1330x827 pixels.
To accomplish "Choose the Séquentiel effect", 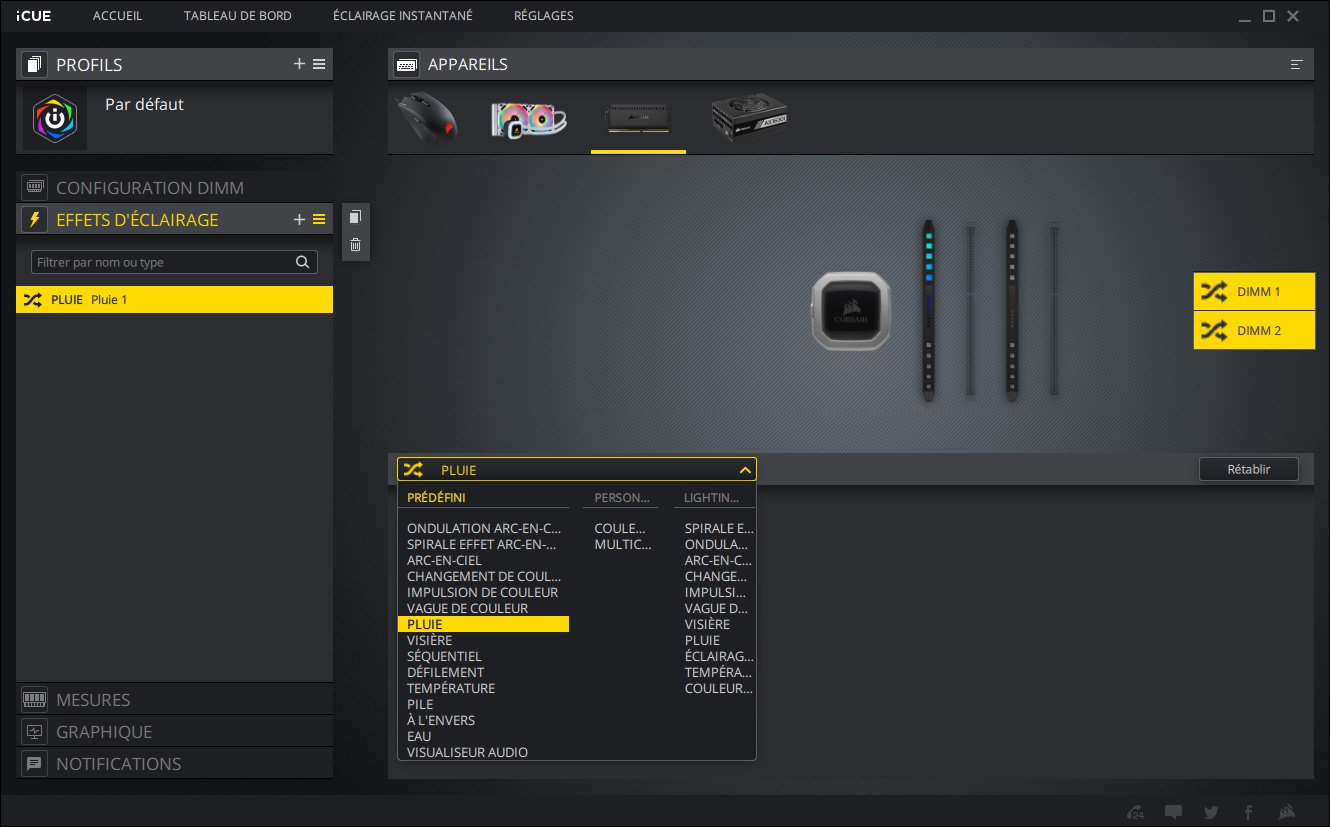I will click(x=444, y=656).
